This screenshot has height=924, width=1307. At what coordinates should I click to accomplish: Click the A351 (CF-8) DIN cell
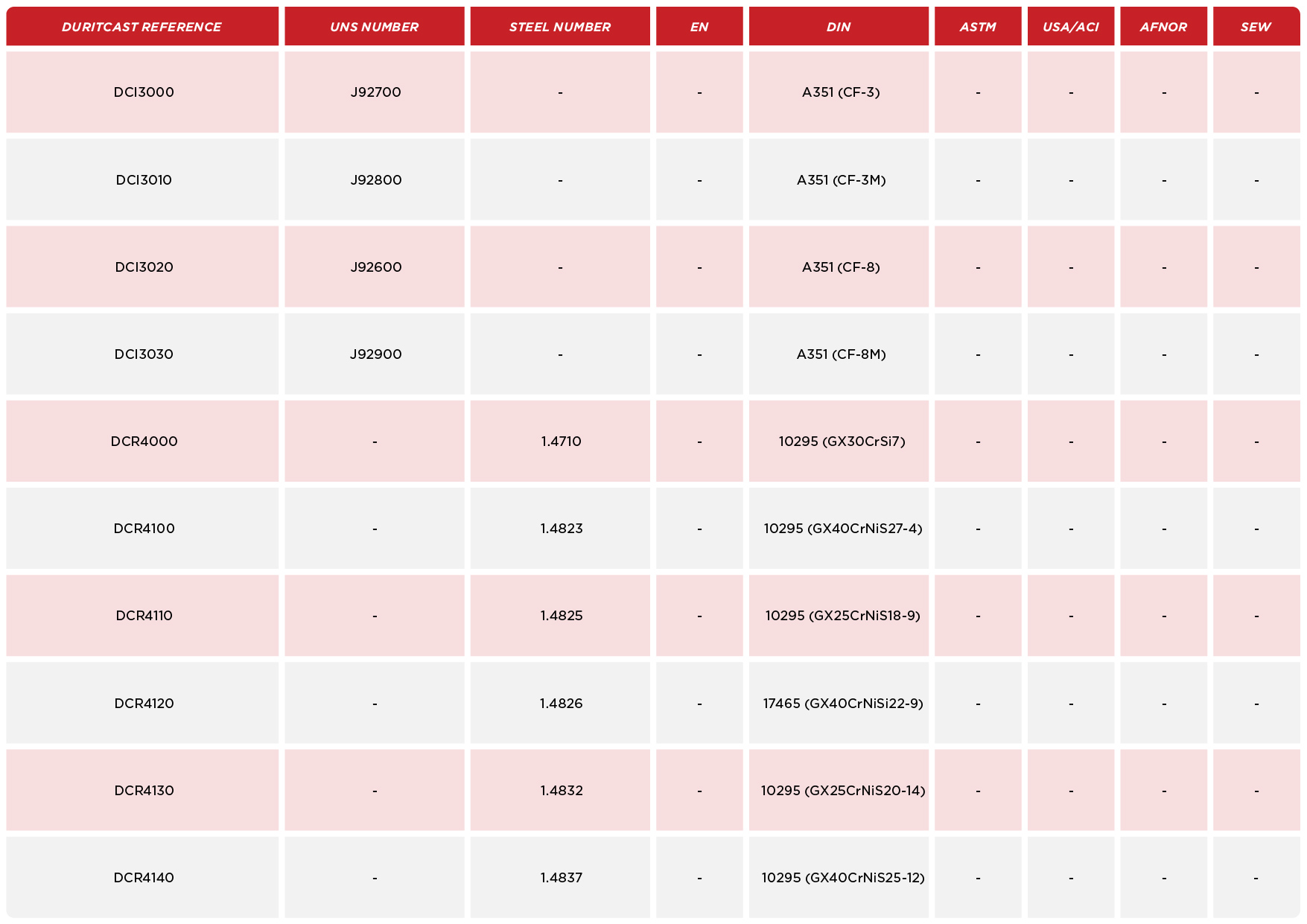839,267
